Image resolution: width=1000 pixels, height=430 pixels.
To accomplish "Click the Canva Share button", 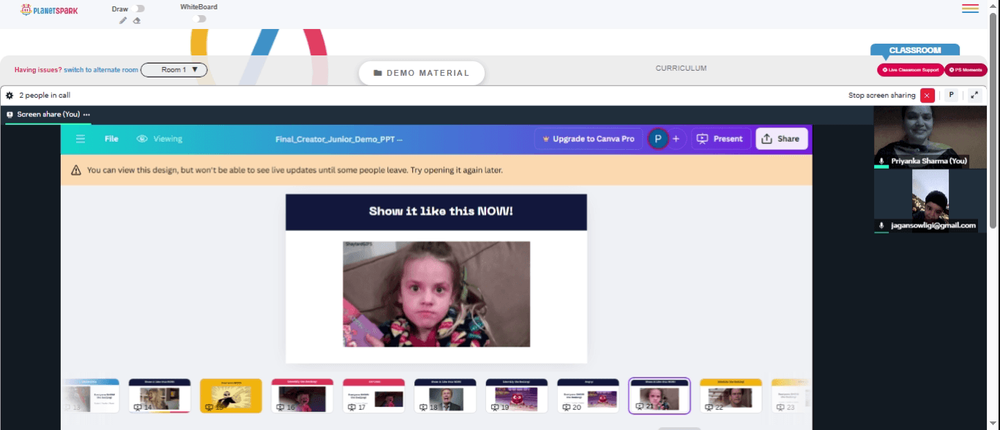I will 781,138.
